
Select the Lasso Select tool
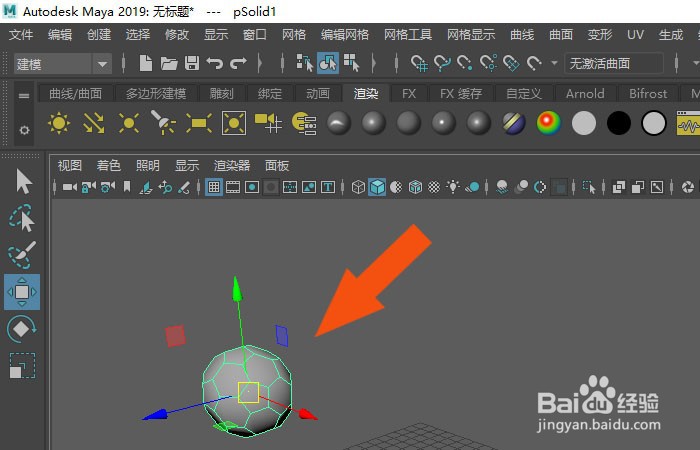coord(21,218)
